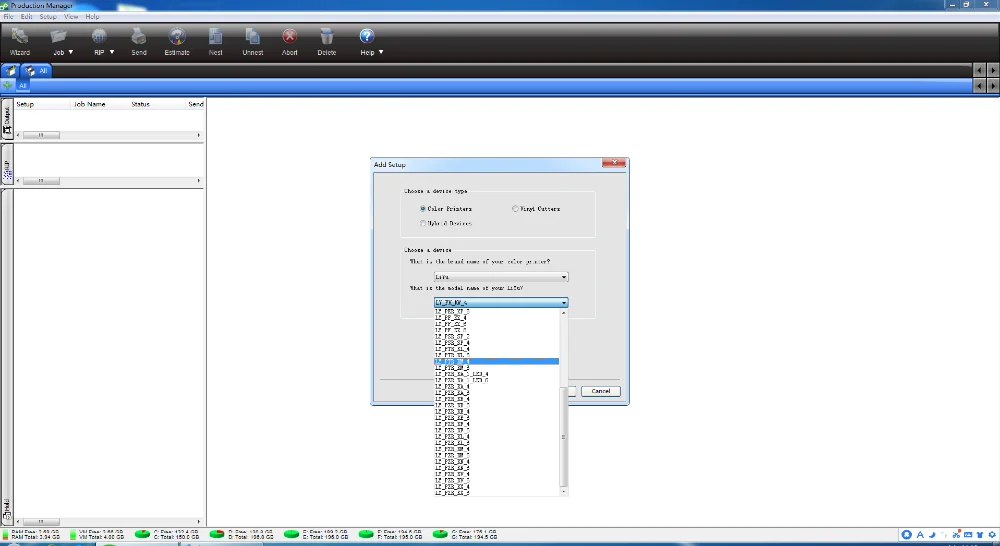Open the Edit menu
This screenshot has height=546, width=1000.
coord(26,17)
